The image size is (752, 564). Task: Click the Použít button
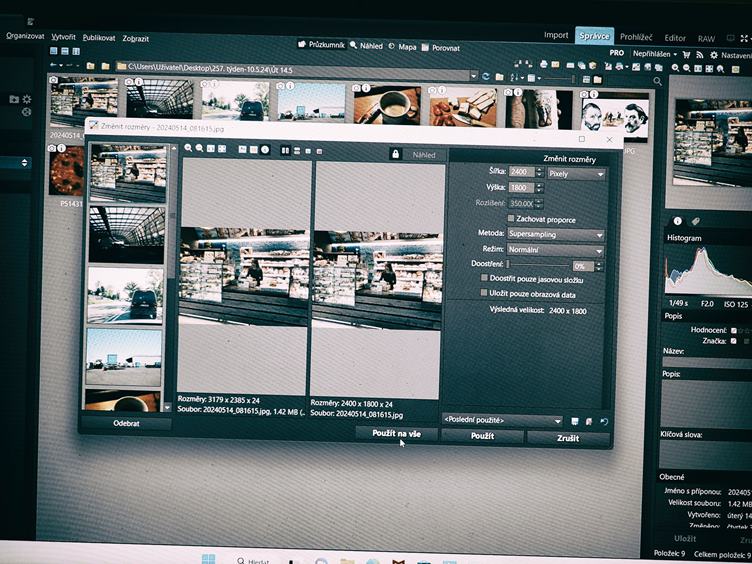pyautogui.click(x=482, y=435)
